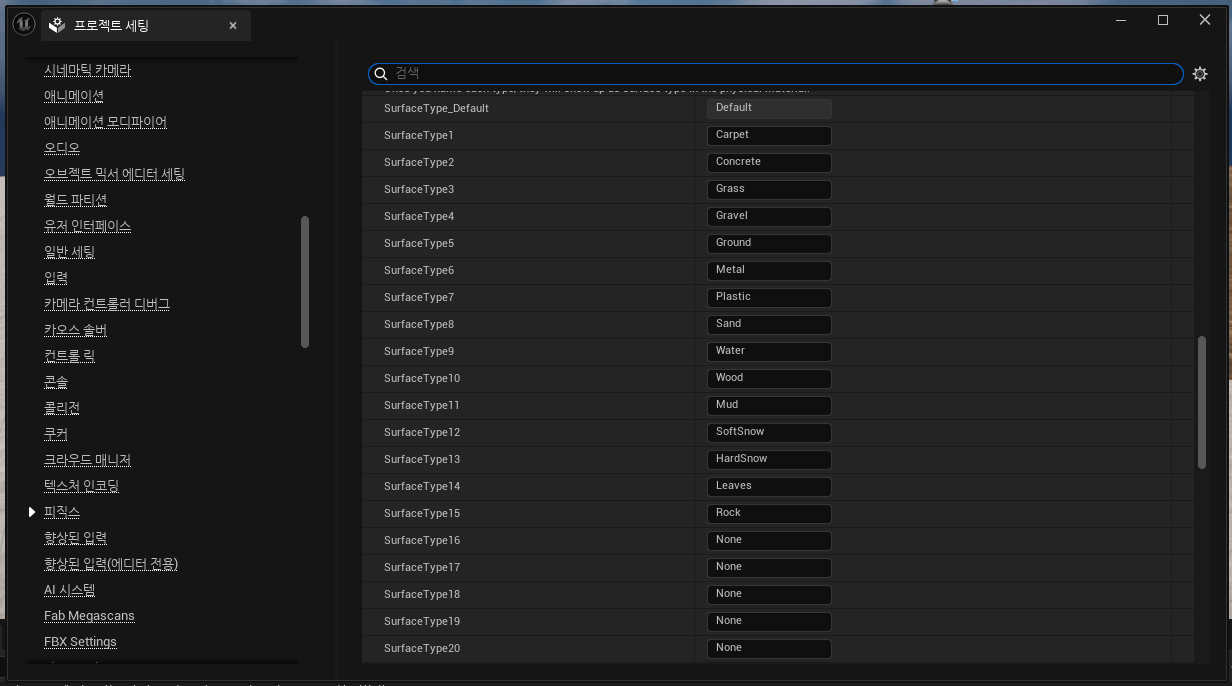
Task: Open 향상된 입력(에디터 전용) settings
Action: tap(111, 564)
